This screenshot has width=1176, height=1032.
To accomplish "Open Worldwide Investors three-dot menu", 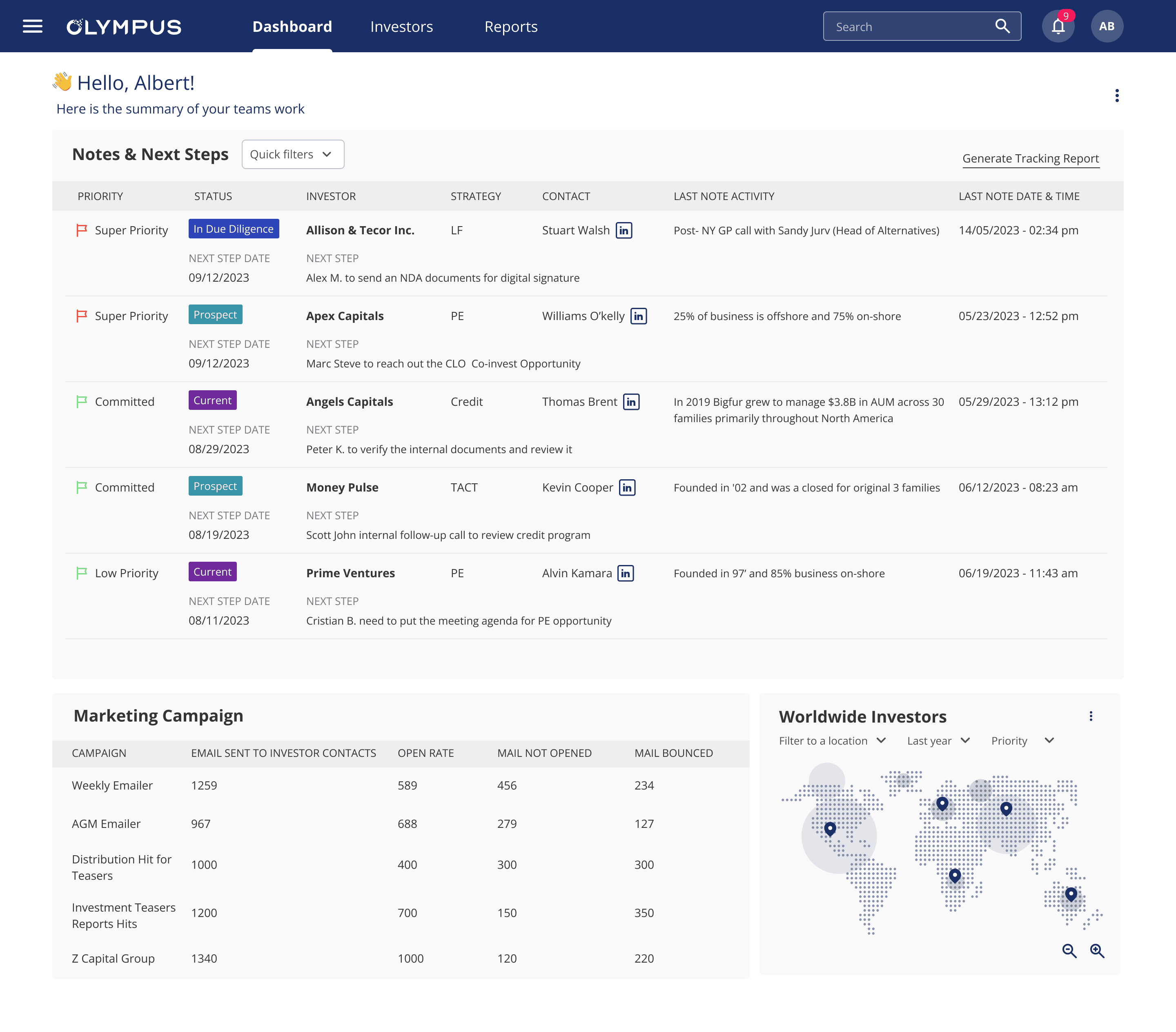I will point(1090,716).
